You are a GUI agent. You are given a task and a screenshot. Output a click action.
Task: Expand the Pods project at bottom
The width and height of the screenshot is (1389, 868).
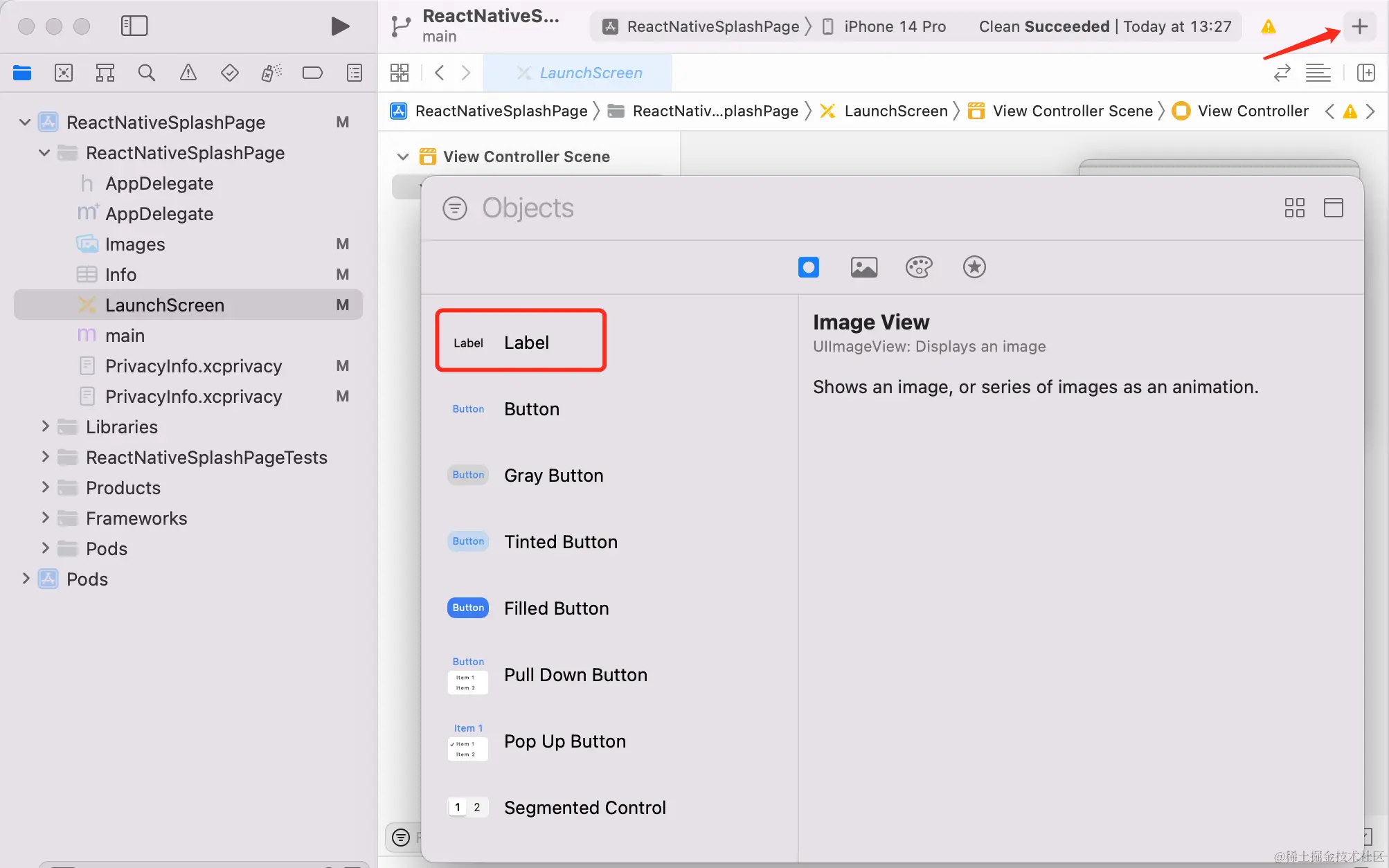tap(26, 579)
